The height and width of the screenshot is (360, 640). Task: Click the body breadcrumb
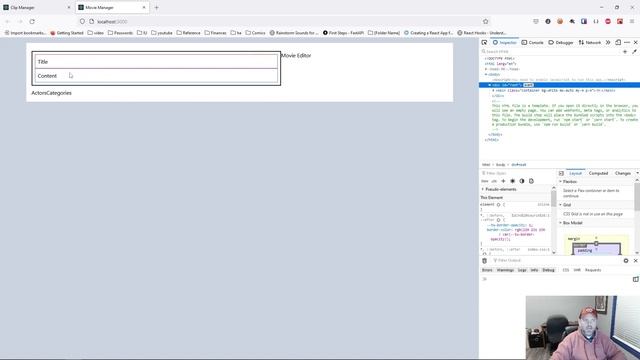click(x=500, y=165)
